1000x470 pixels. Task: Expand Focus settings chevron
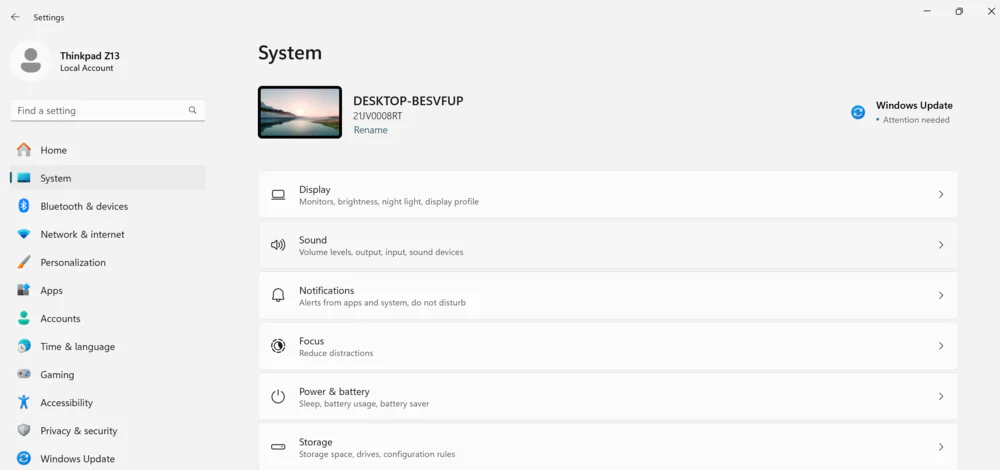[x=941, y=346]
